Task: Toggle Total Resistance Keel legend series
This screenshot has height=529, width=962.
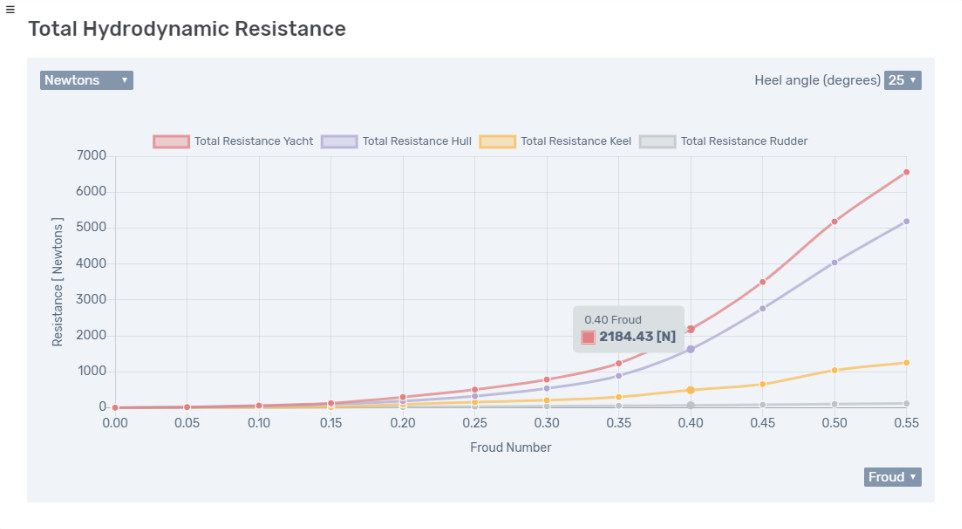Action: pyautogui.click(x=575, y=141)
